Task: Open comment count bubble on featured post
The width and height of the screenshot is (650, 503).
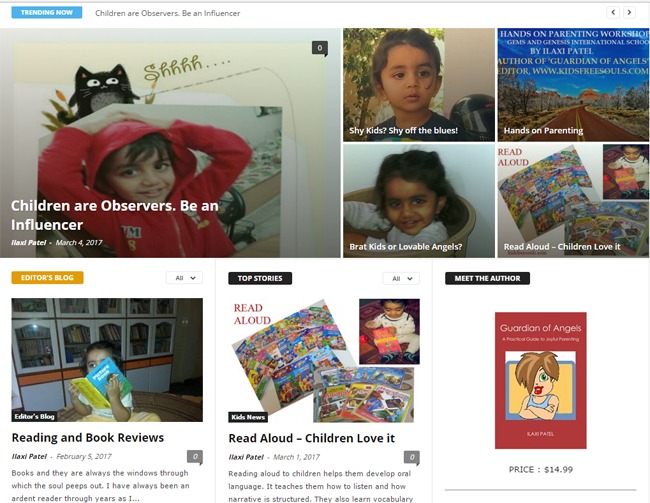Action: (x=320, y=48)
